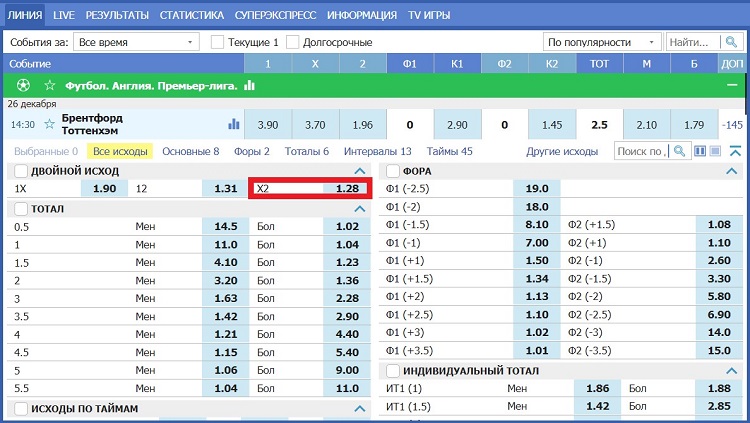Star the Premier League as favorite
This screenshot has width=750, height=423.
(x=49, y=86)
